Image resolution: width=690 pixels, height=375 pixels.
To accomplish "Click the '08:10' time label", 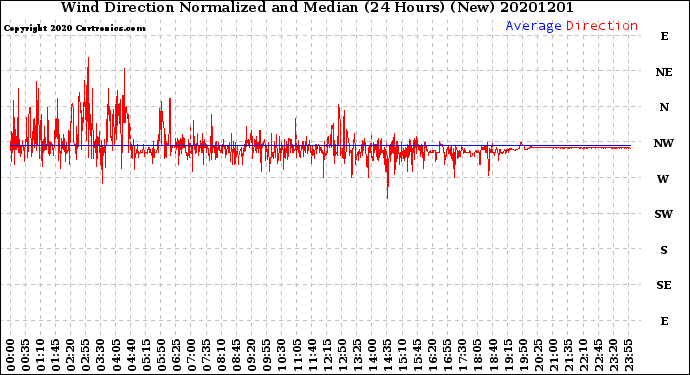I will click(221, 355).
